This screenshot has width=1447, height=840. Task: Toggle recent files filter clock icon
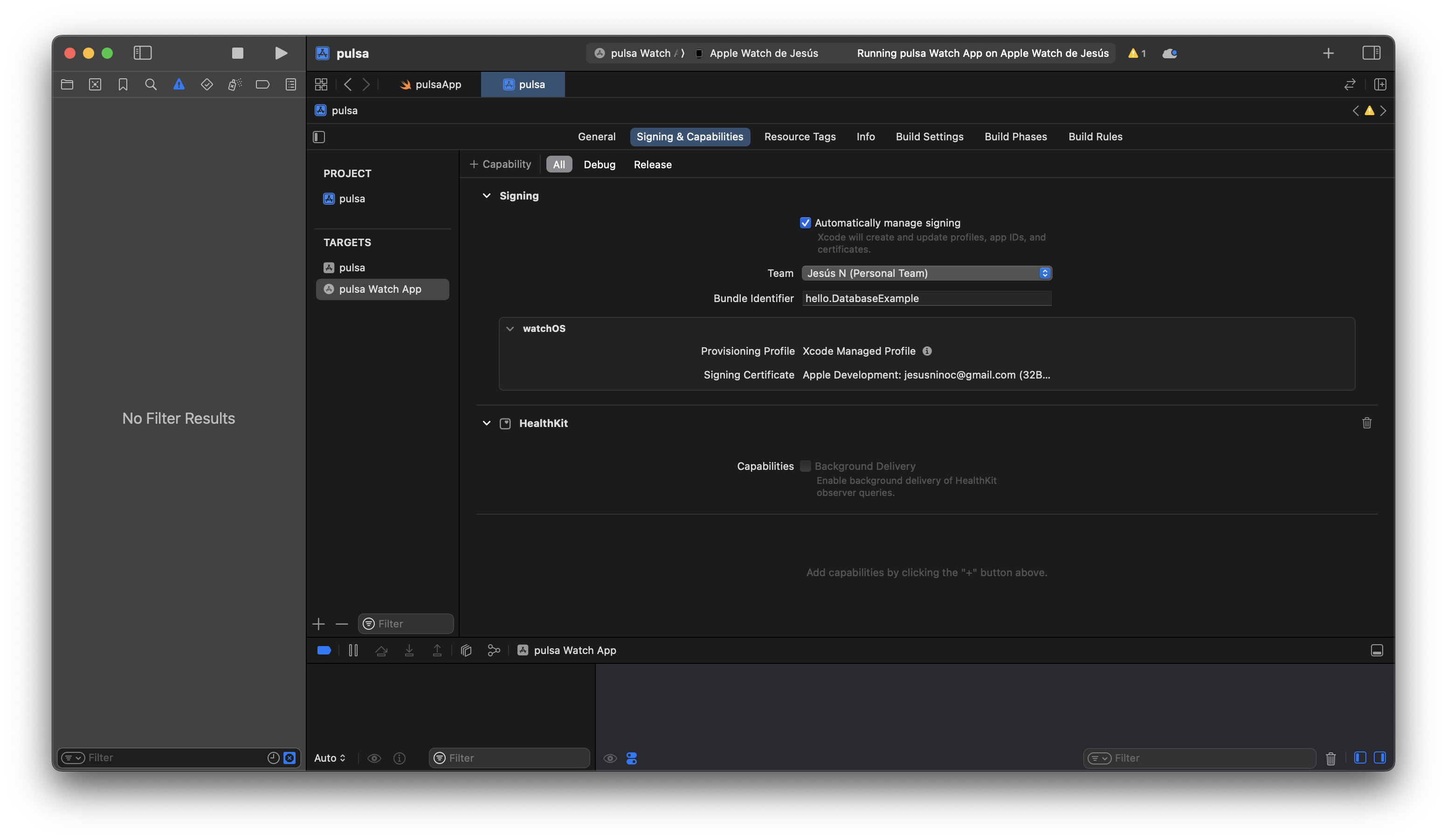click(x=273, y=758)
